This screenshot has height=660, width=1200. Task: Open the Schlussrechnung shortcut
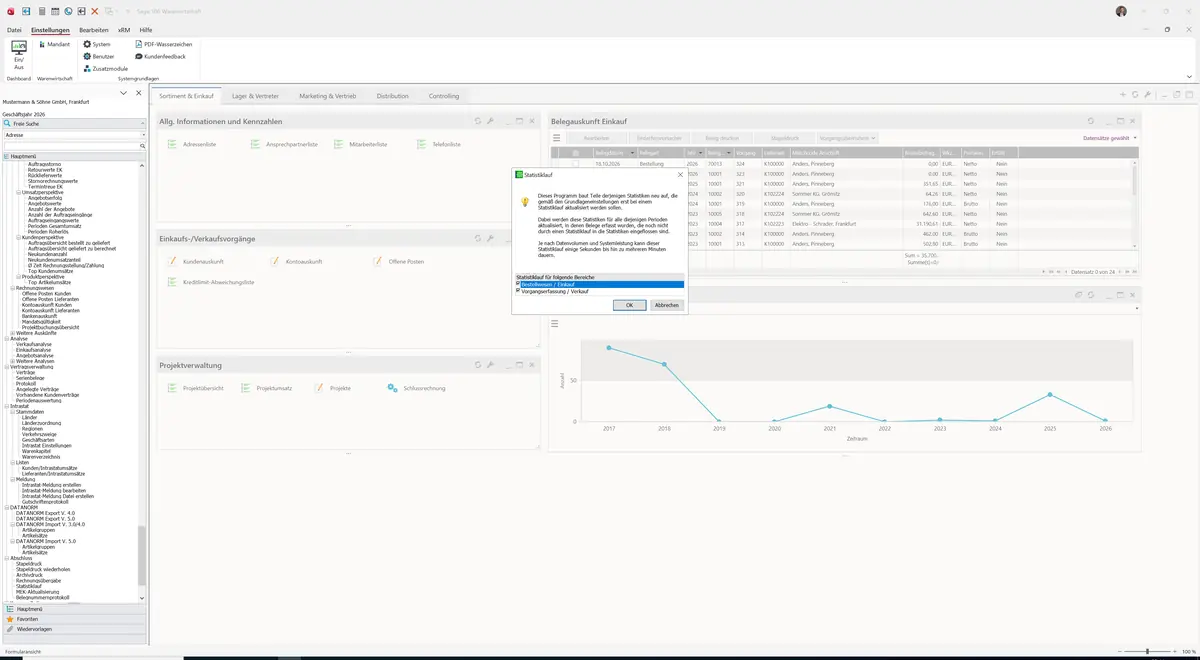[x=416, y=387]
